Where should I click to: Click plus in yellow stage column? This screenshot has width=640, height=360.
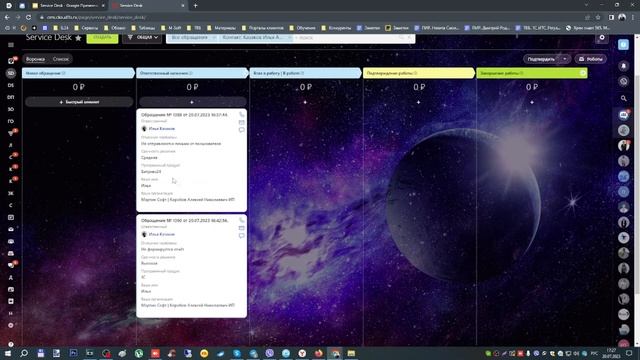tap(418, 102)
